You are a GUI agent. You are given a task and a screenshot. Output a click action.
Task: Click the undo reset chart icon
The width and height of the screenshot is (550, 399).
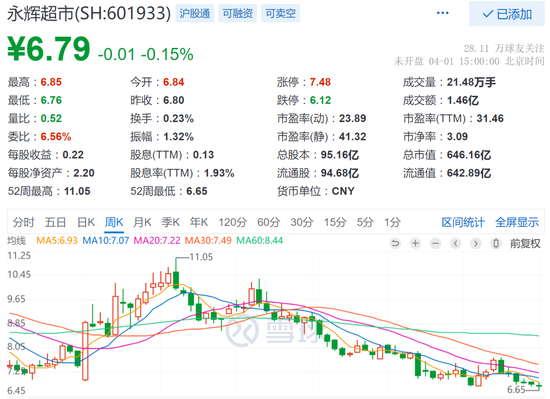click(395, 243)
